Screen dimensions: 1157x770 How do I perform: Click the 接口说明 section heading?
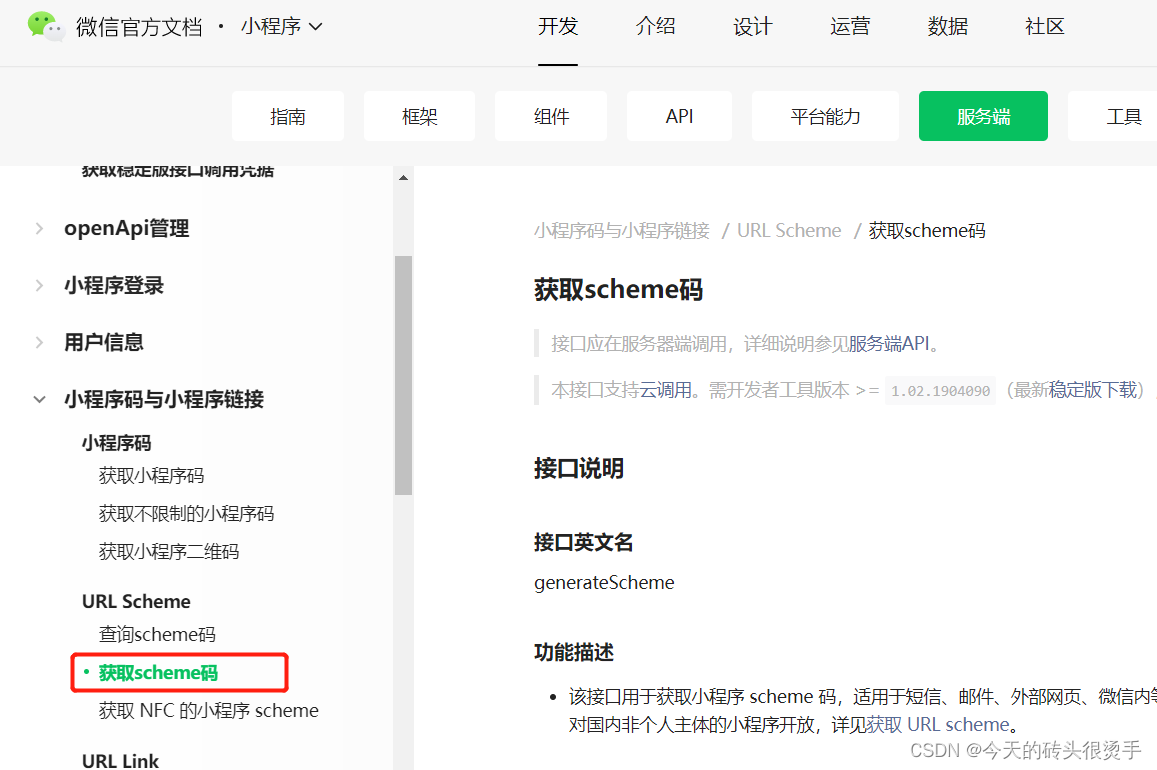579,468
